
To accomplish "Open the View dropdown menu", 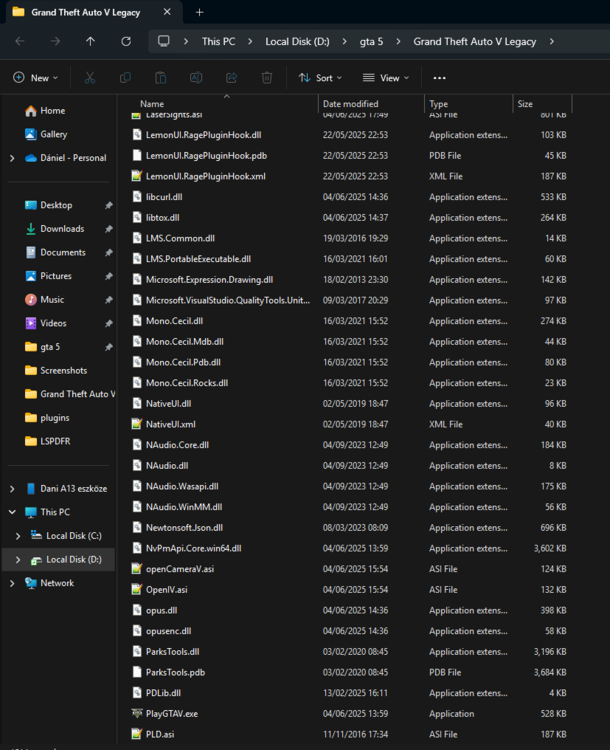I will pyautogui.click(x=386, y=78).
